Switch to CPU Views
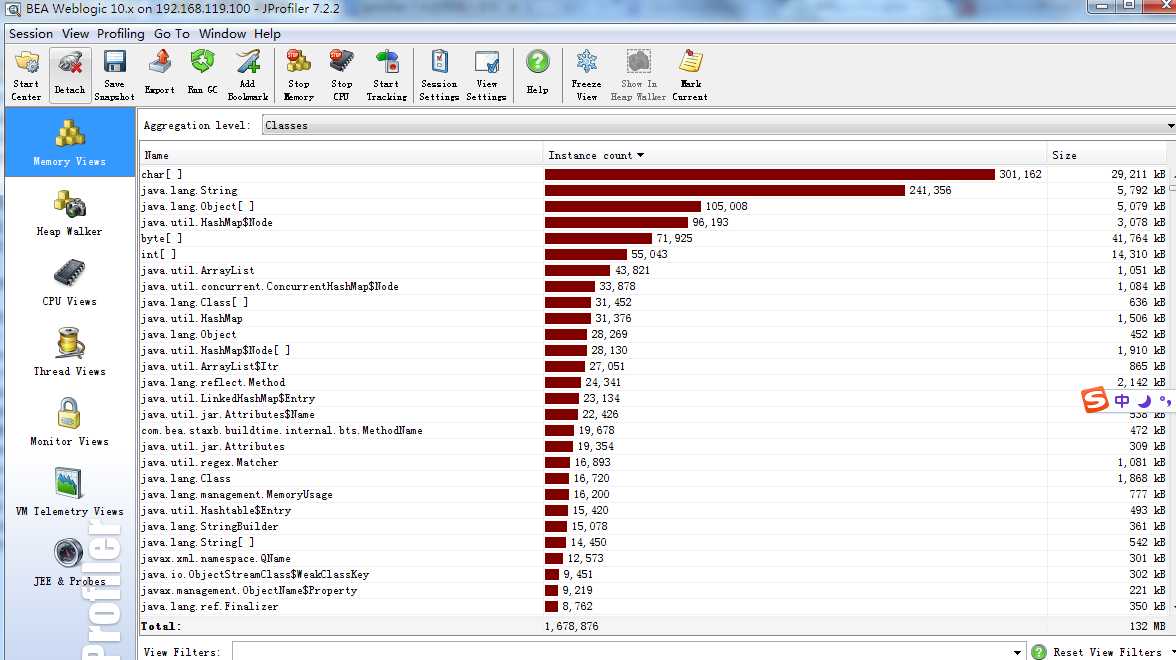This screenshot has height=660, width=1176. [x=68, y=282]
